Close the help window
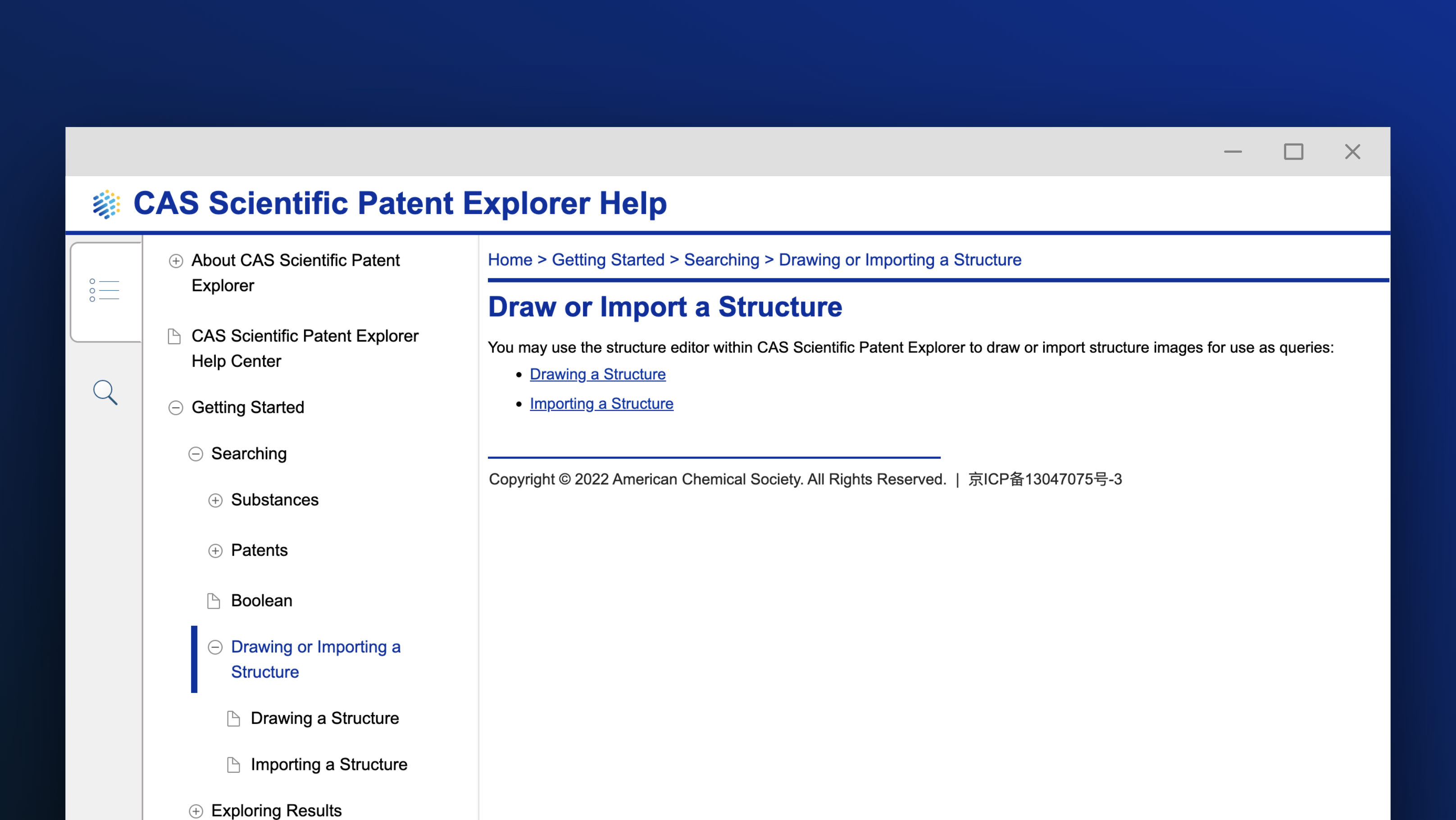1456x820 pixels. (x=1352, y=152)
